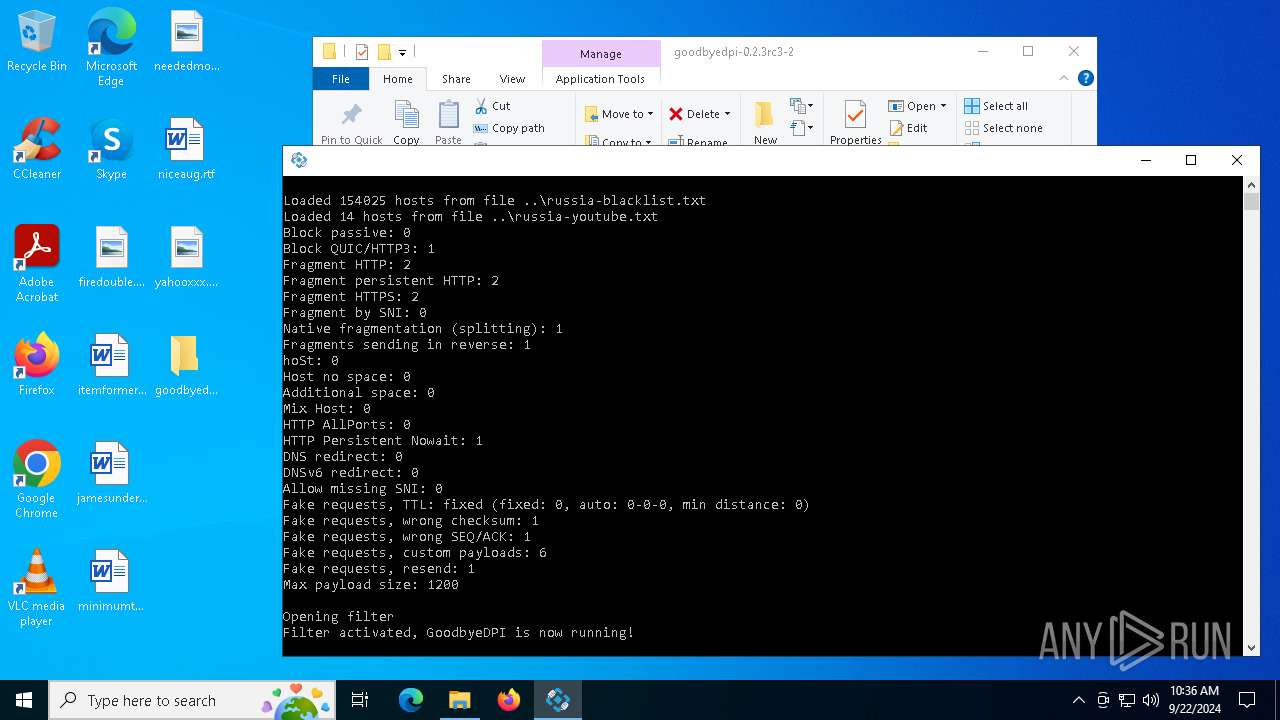Select the niceaug.rtf document on desktop
Viewport: 1280px width, 720px height.
(x=186, y=150)
